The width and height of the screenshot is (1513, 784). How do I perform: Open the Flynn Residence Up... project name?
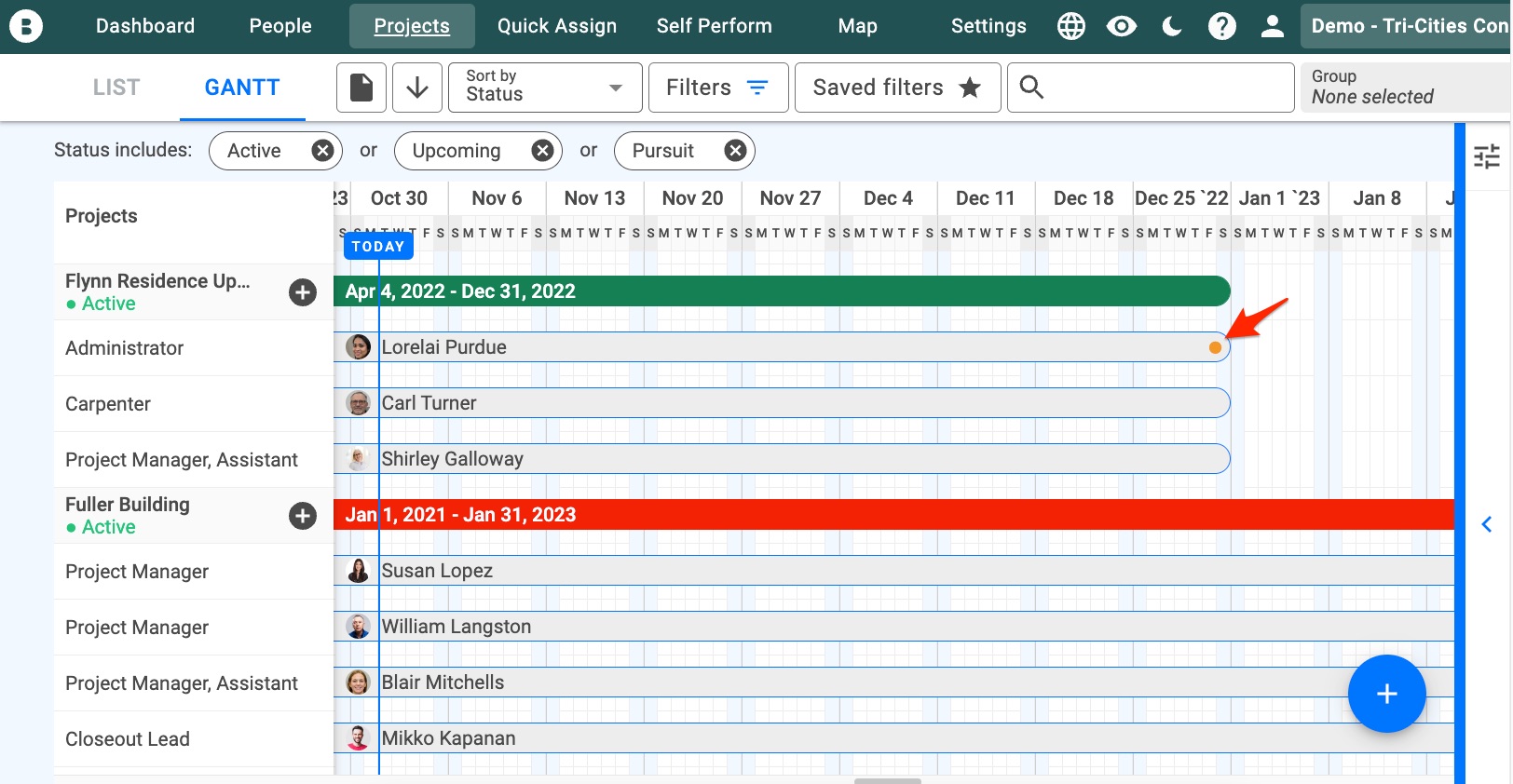(x=157, y=281)
